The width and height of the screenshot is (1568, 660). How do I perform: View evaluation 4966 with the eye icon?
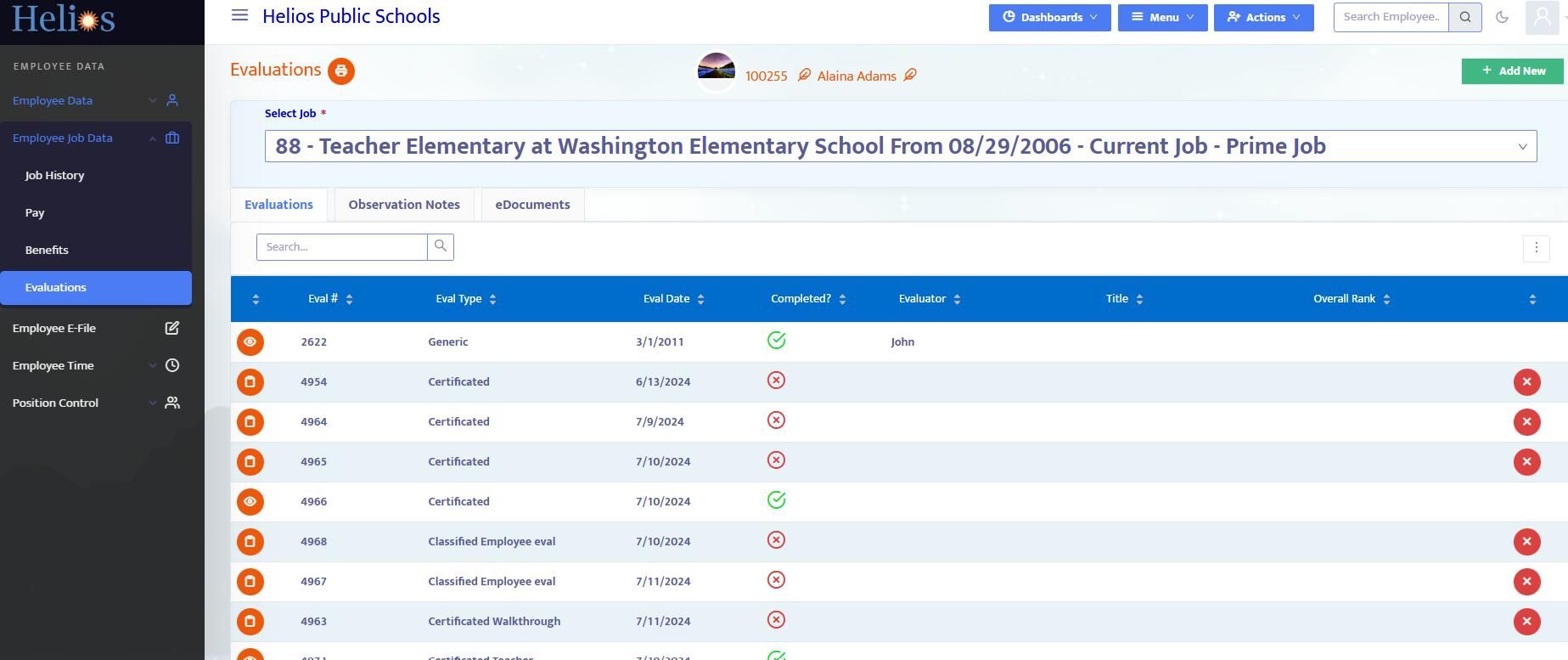click(x=250, y=501)
